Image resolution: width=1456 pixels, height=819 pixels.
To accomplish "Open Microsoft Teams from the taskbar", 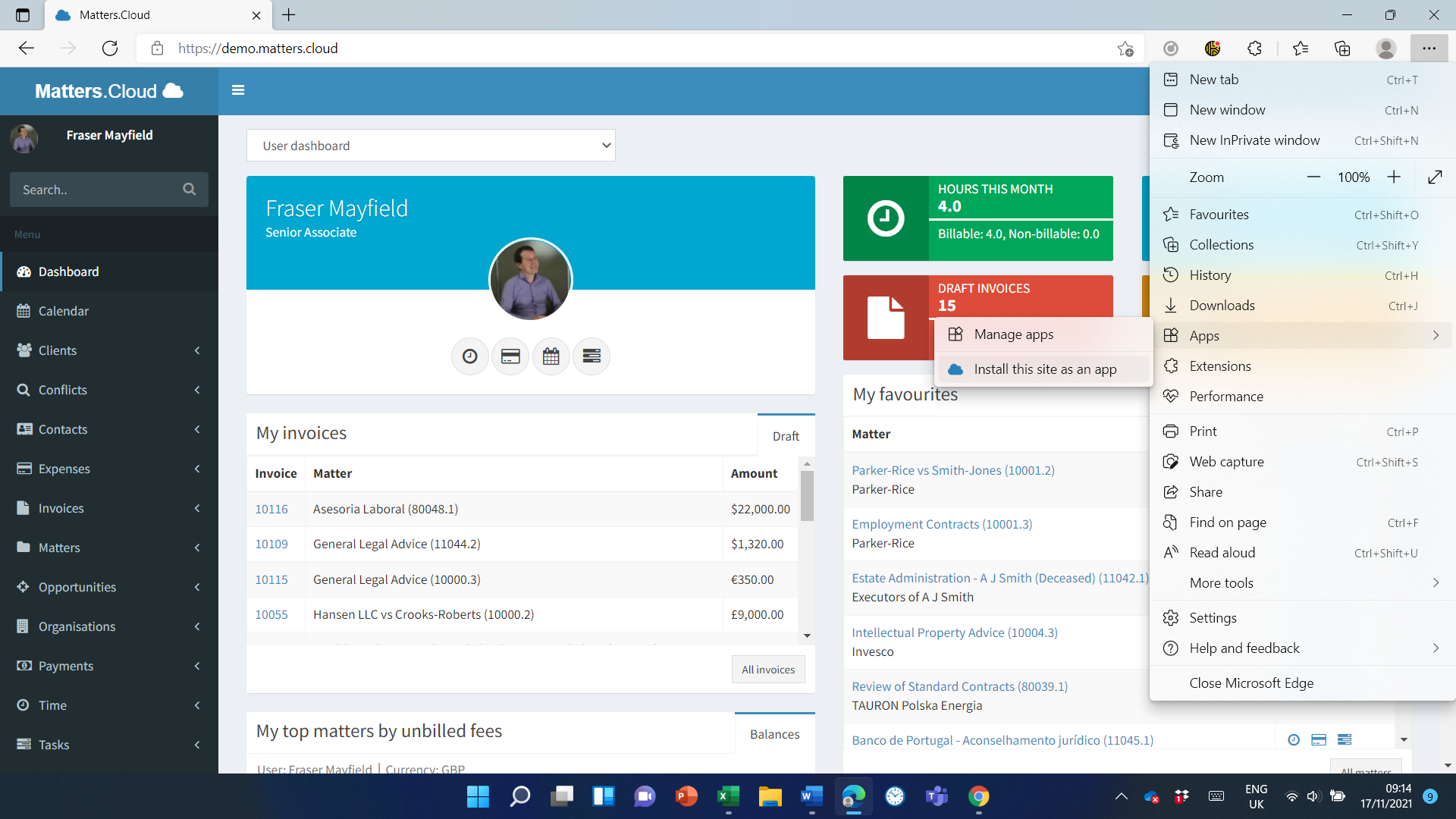I will [x=937, y=797].
